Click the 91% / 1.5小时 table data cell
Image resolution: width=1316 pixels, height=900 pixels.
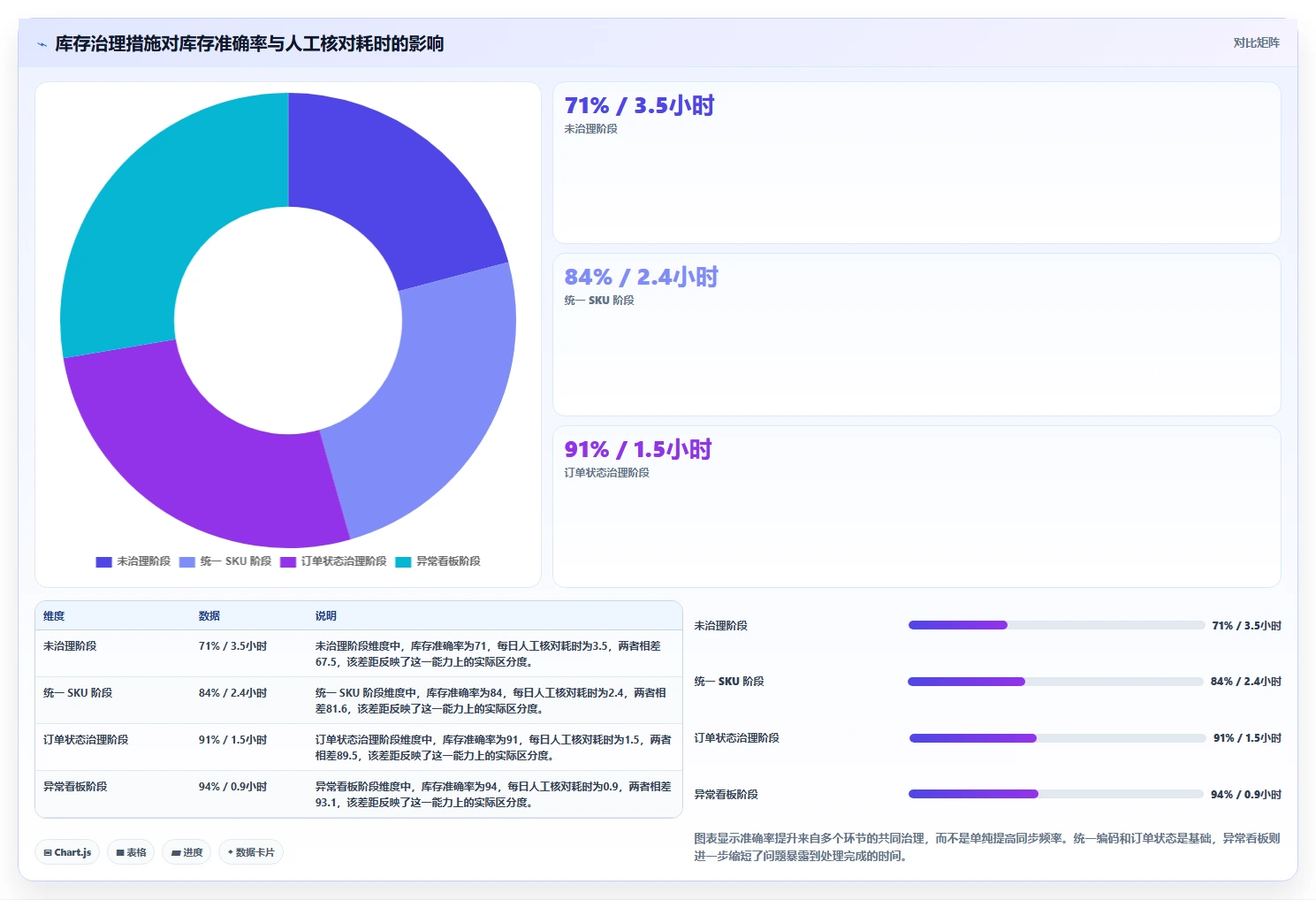pyautogui.click(x=232, y=740)
